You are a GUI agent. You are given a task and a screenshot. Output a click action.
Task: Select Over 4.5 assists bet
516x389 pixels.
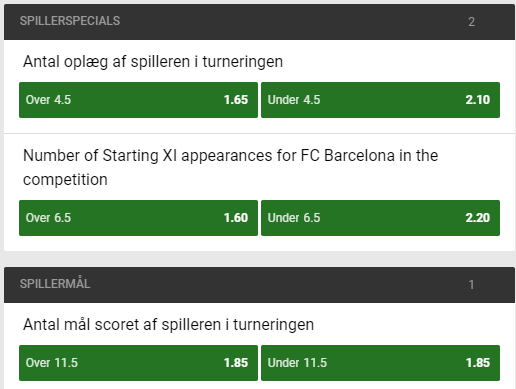coord(138,100)
